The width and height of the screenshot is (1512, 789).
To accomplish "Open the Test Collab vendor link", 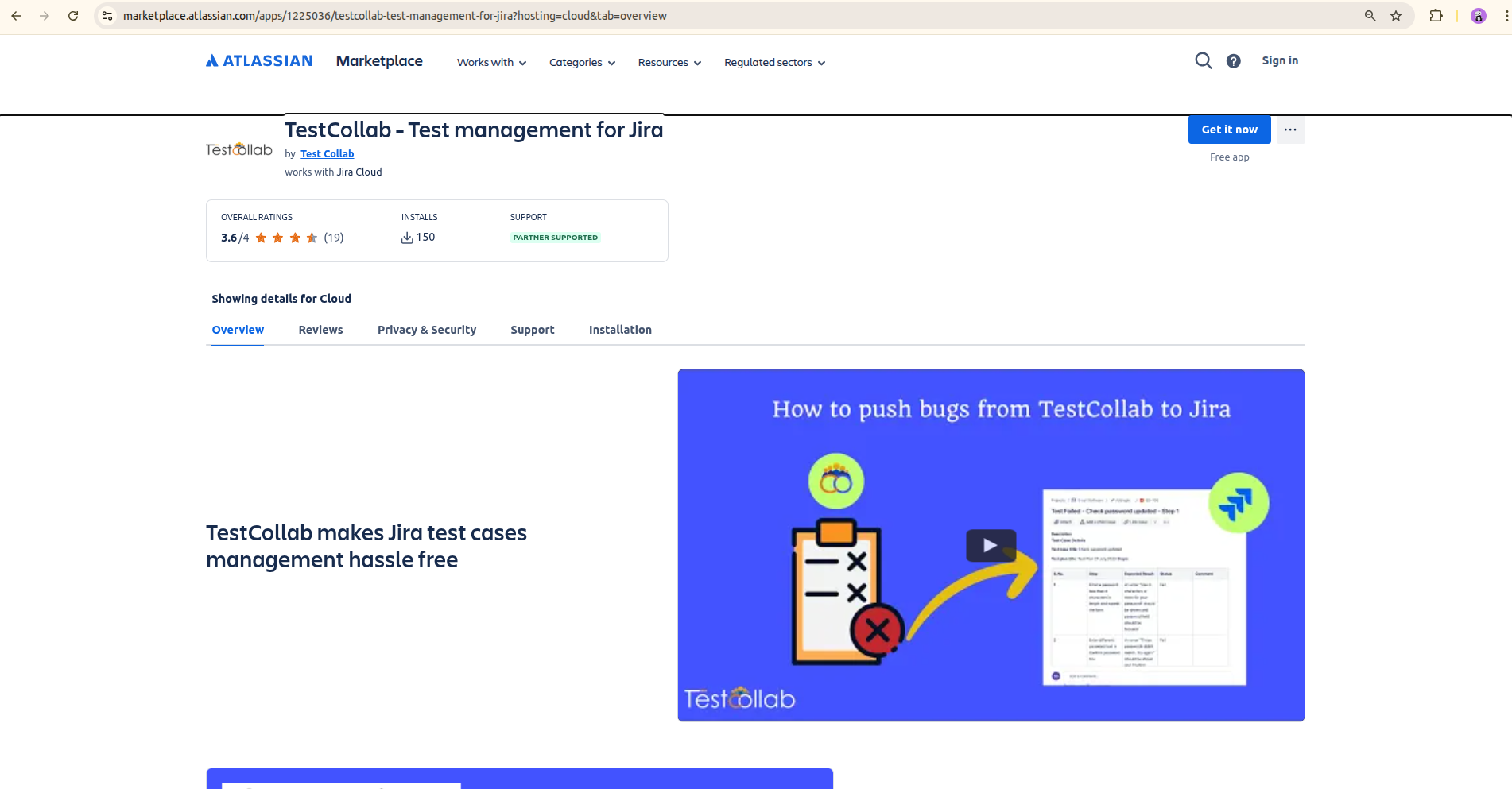I will coord(327,154).
